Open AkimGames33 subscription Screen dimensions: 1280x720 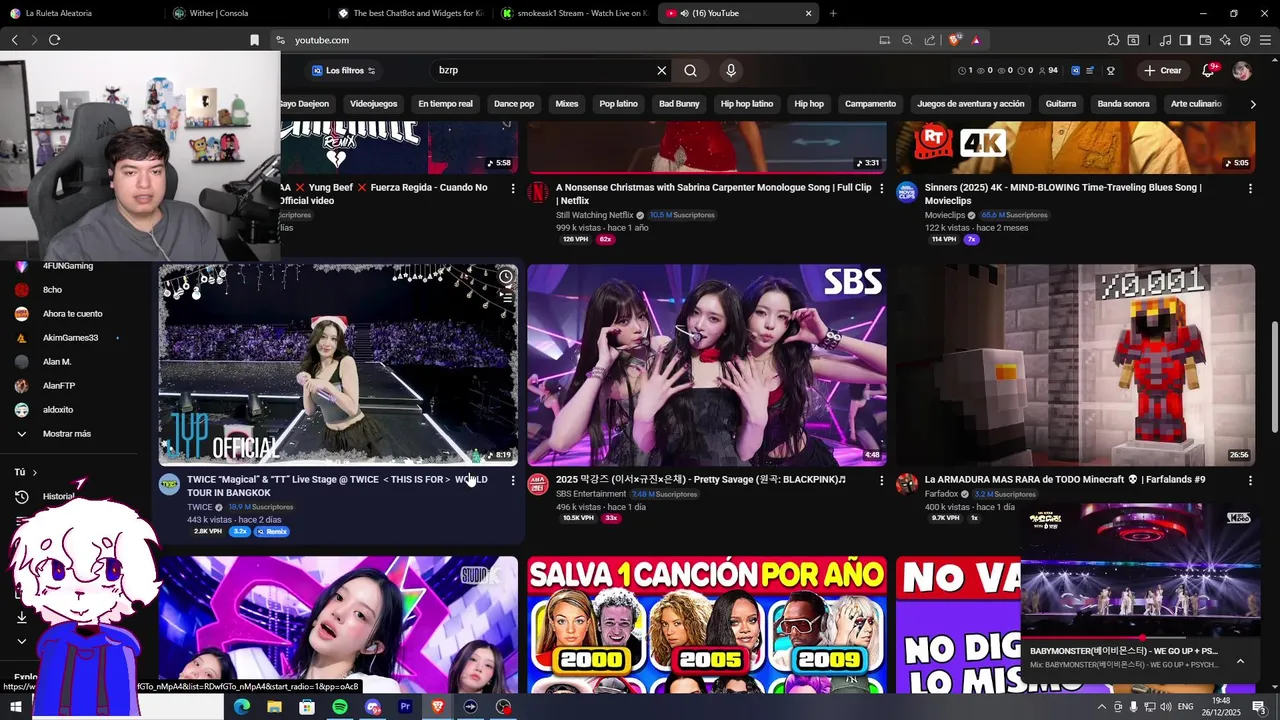point(70,338)
